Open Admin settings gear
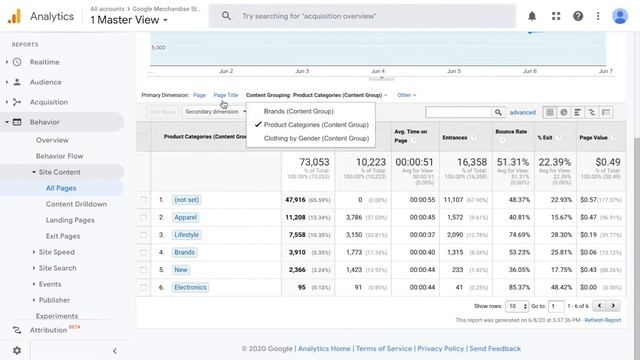This screenshot has height=360, width=640. coord(17,350)
